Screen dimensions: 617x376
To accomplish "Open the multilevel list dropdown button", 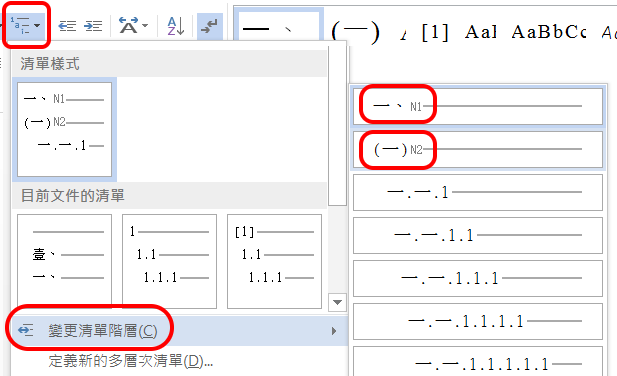I will 26,25.
